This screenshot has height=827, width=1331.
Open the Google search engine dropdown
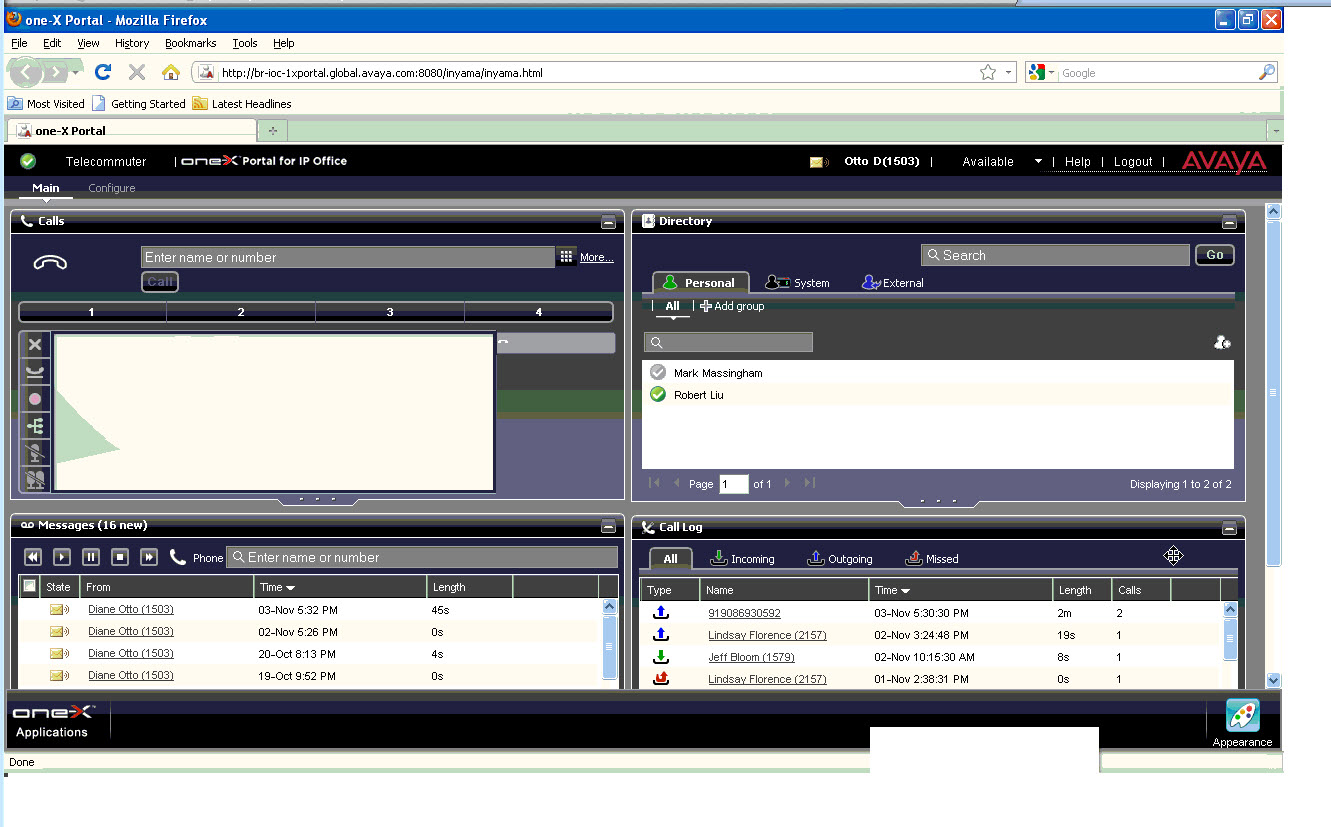click(x=1041, y=72)
